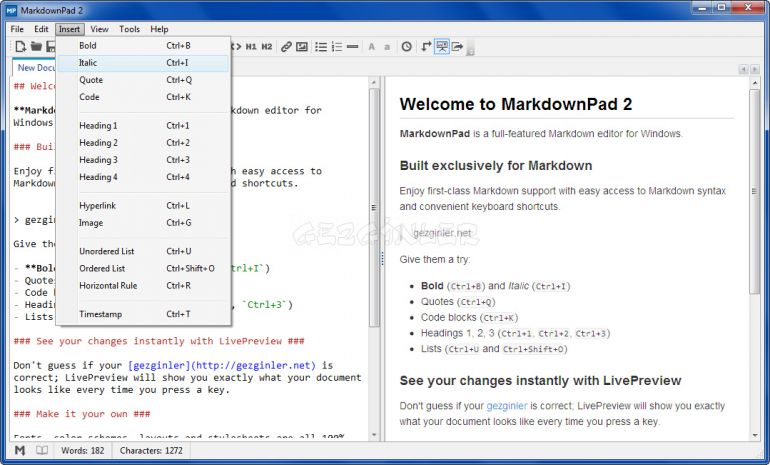
Task: Open the View menu
Action: pos(99,29)
